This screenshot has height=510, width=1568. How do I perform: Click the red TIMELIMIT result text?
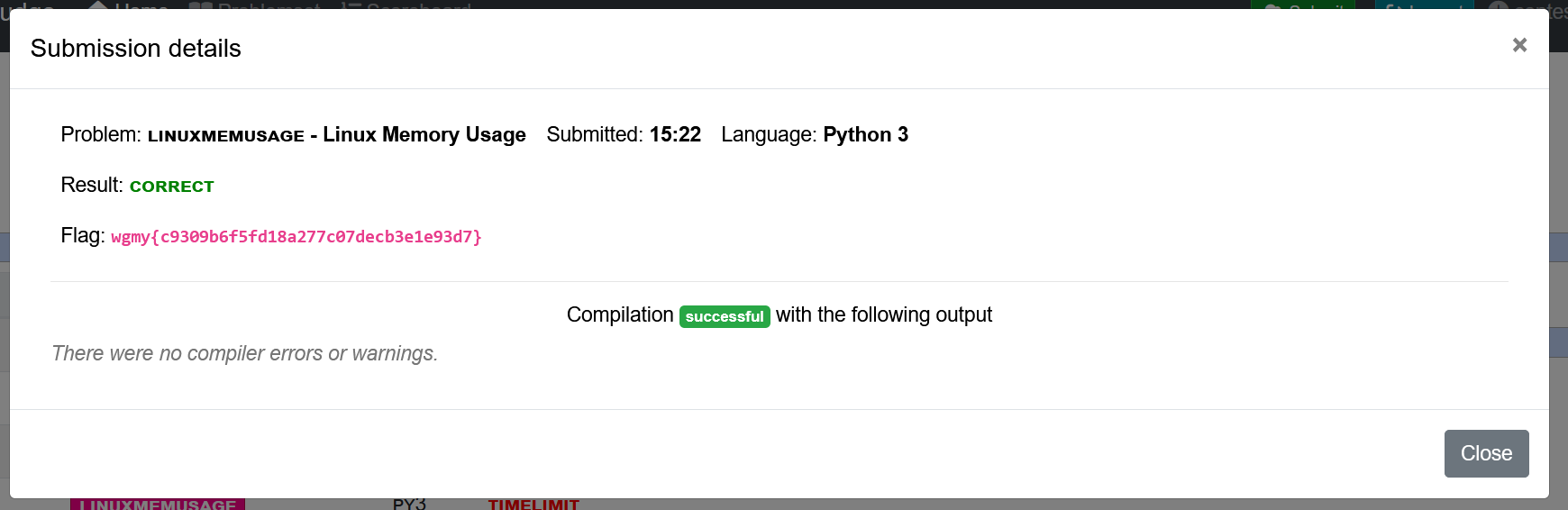[533, 504]
